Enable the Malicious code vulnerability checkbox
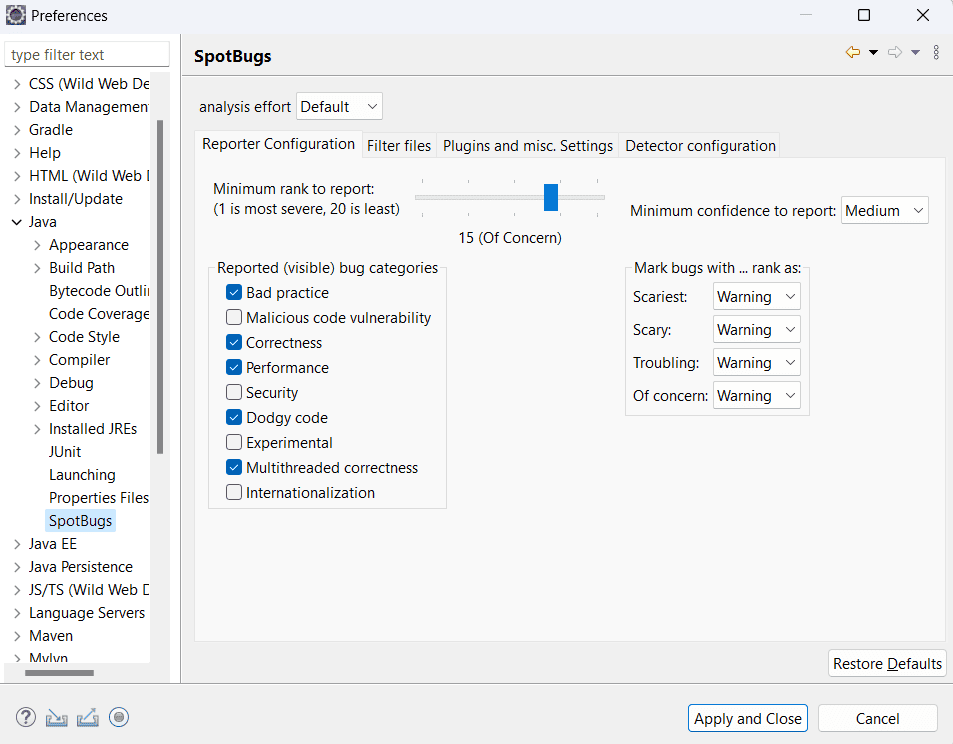Screen dimensions: 953x744 [234, 318]
